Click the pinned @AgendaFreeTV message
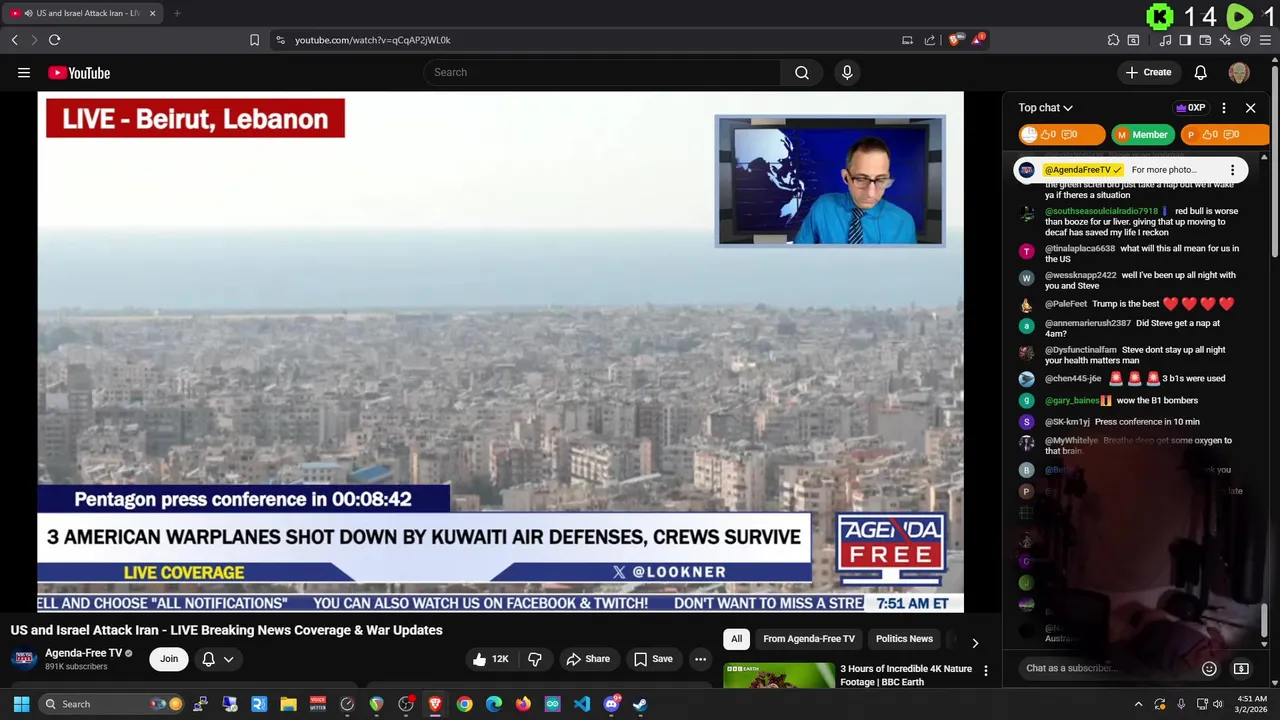This screenshot has height=720, width=1280. 1130,170
